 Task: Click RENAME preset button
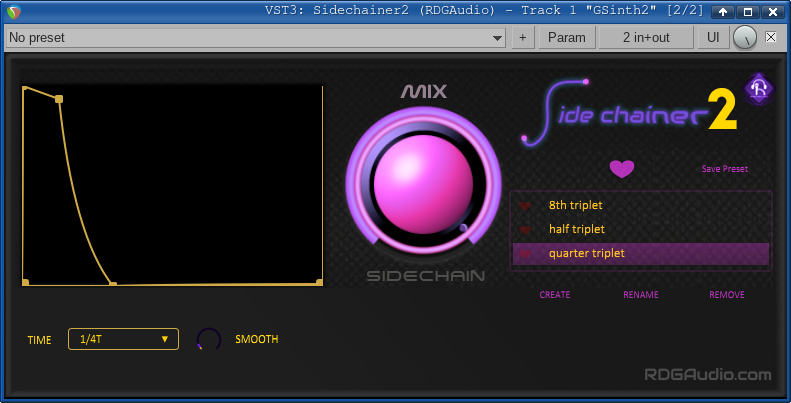(641, 295)
